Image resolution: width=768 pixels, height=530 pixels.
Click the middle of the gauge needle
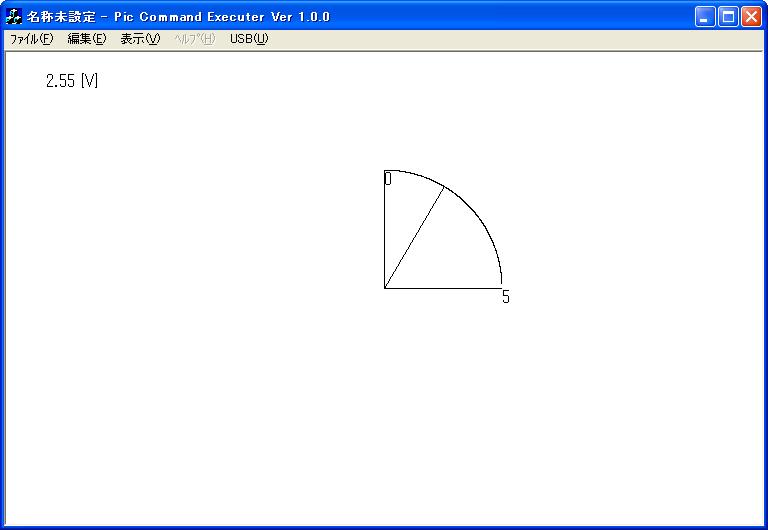(414, 237)
